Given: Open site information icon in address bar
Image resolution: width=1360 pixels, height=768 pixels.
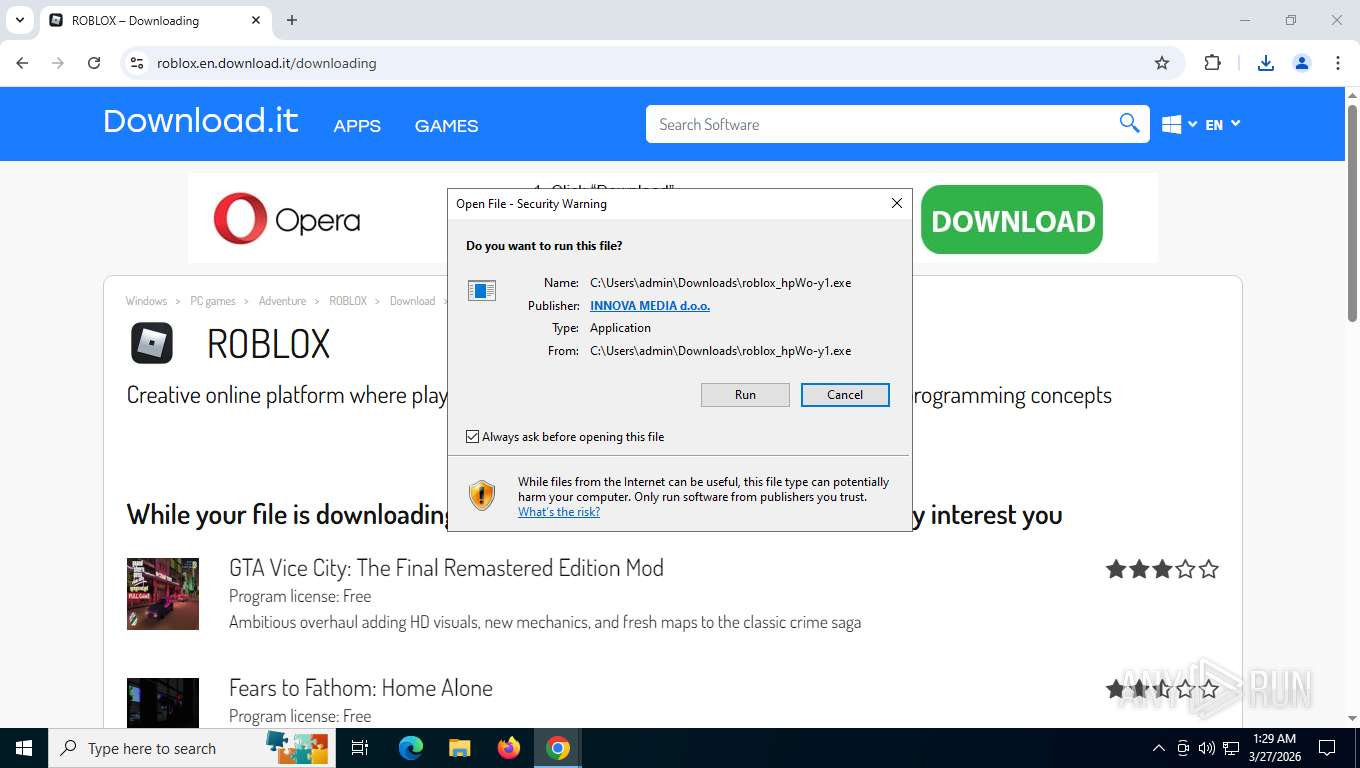Looking at the screenshot, I should (x=137, y=63).
